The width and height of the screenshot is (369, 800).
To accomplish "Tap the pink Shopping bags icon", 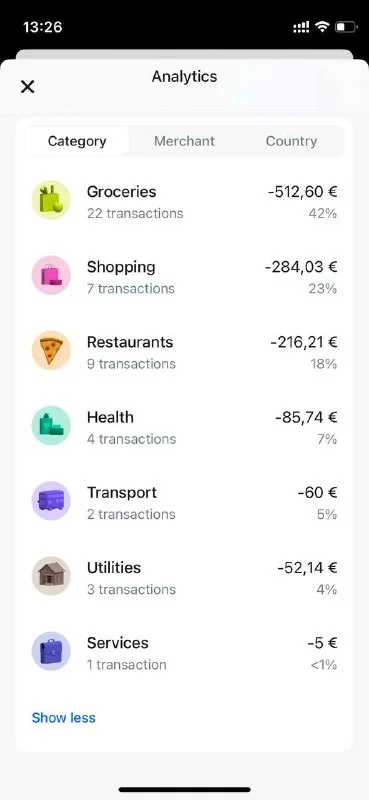I will pos(51,275).
